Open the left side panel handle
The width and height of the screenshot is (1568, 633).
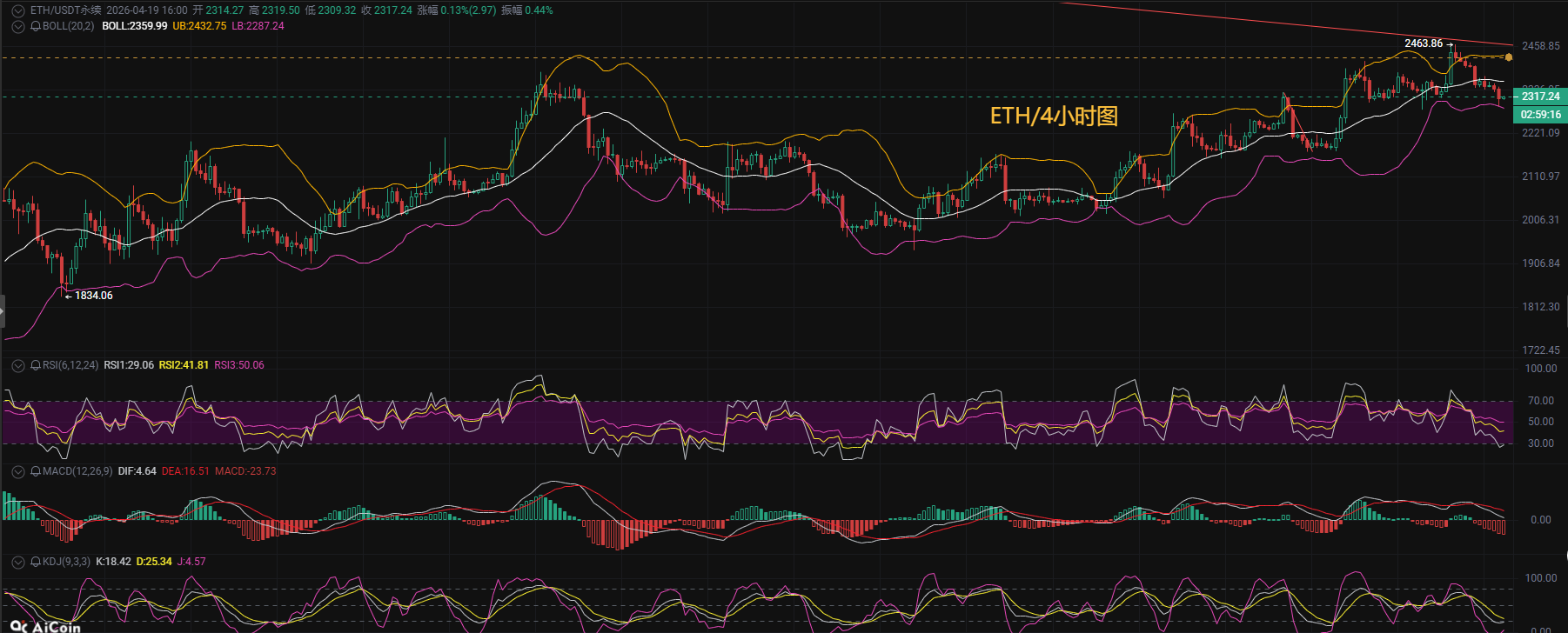3,310
